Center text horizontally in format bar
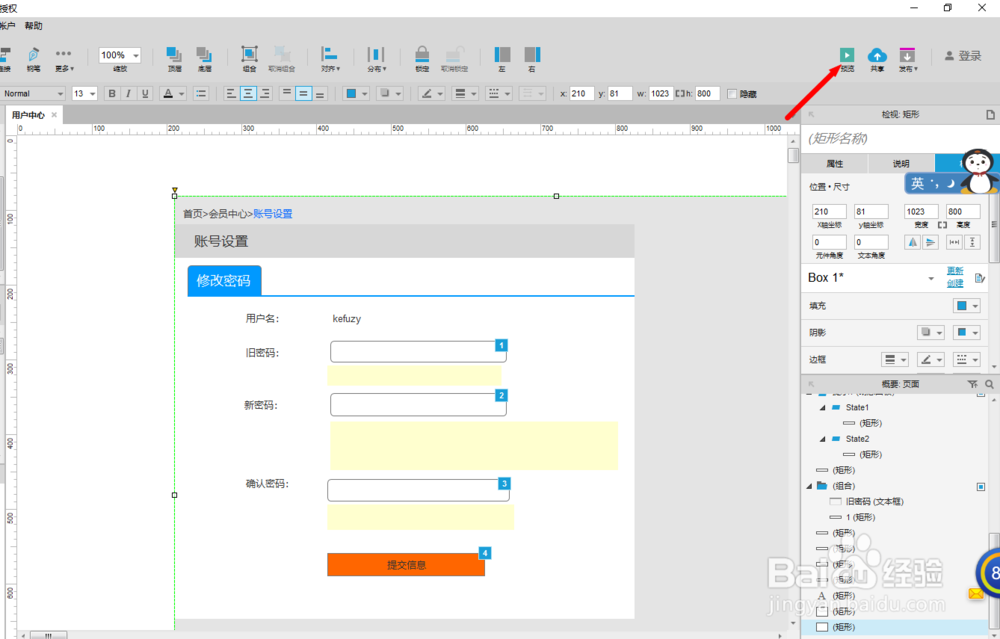 pyautogui.click(x=248, y=94)
